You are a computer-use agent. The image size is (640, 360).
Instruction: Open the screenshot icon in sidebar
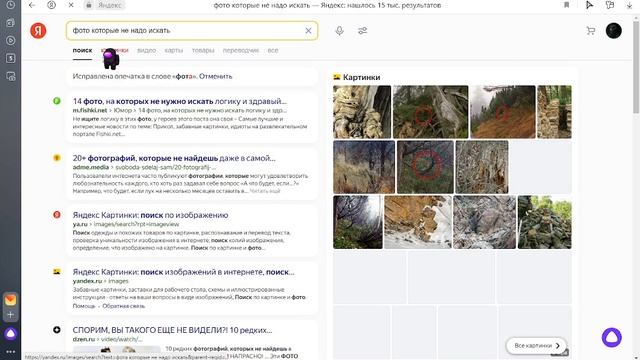pyautogui.click(x=11, y=76)
